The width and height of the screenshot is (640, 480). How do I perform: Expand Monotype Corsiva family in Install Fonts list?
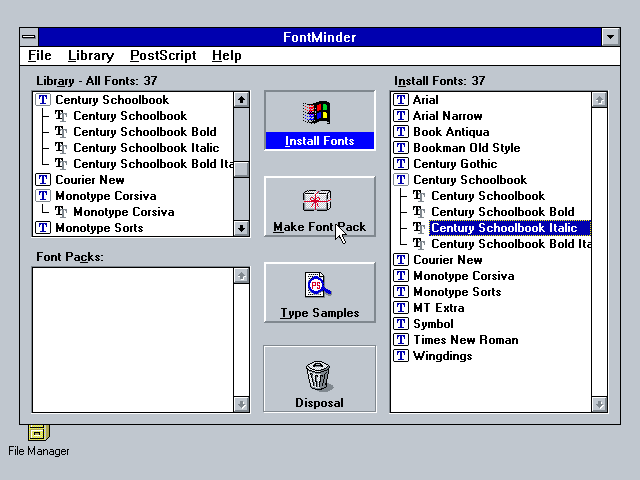401,276
